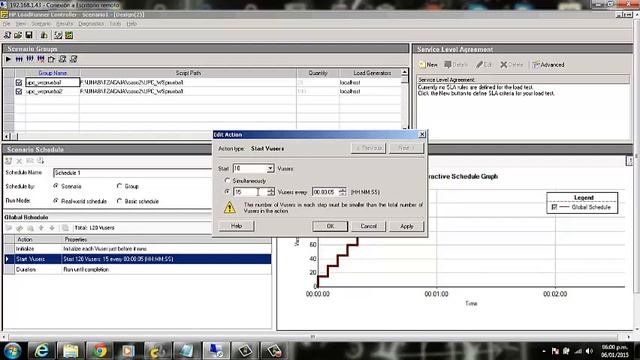Open the Tools menu
640x360 pixels.
[115, 24]
